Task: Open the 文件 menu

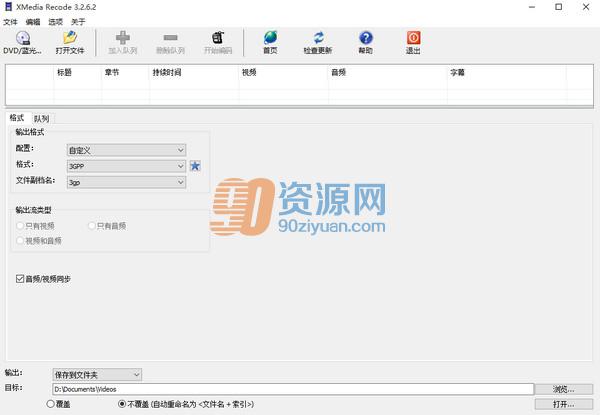Action: point(10,22)
